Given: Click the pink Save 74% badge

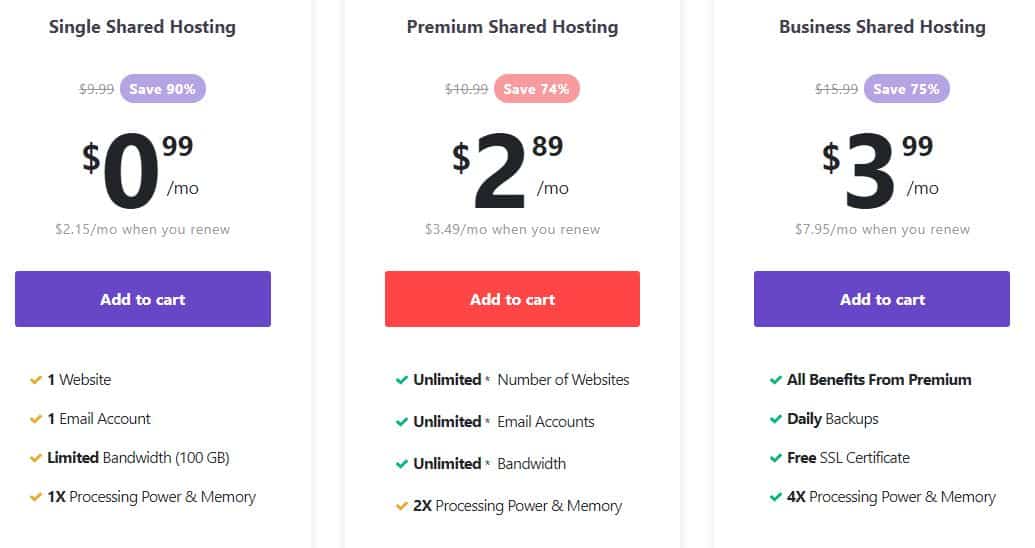Looking at the screenshot, I should [537, 89].
